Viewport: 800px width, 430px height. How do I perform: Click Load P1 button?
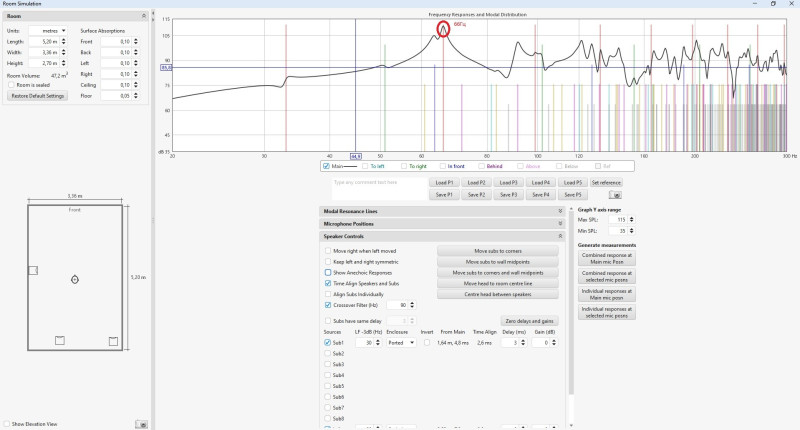point(444,183)
